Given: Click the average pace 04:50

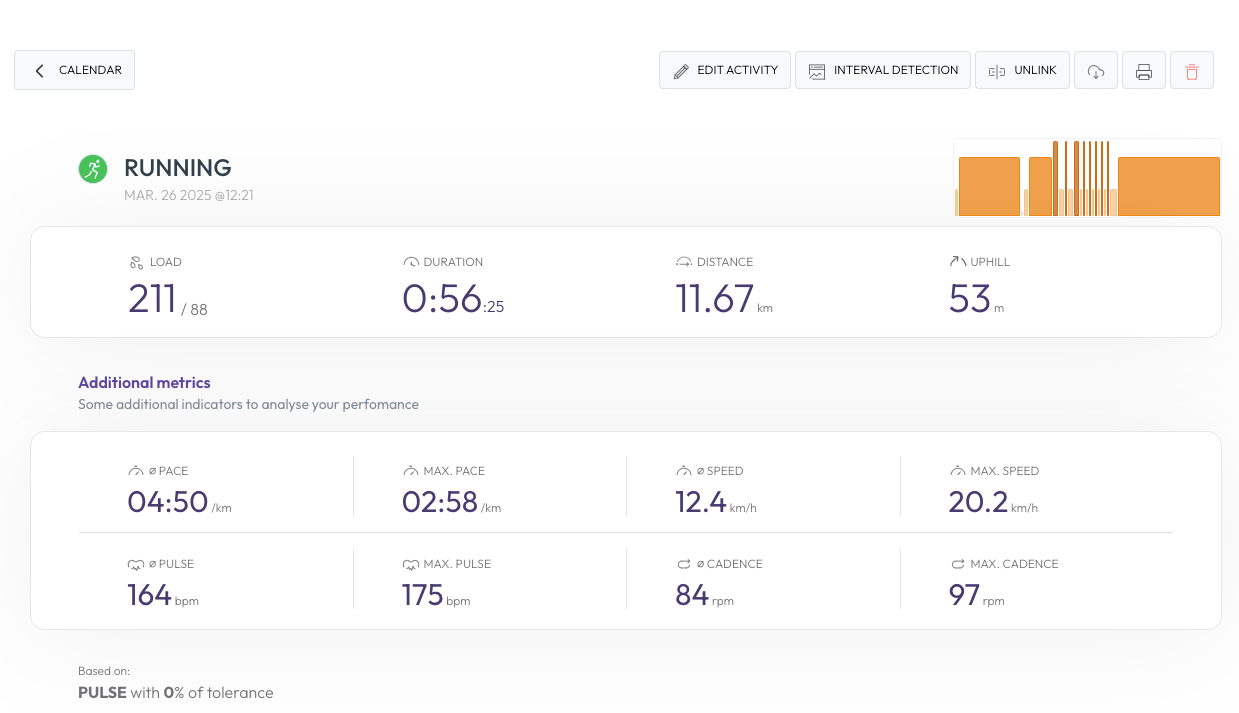Looking at the screenshot, I should point(168,502).
